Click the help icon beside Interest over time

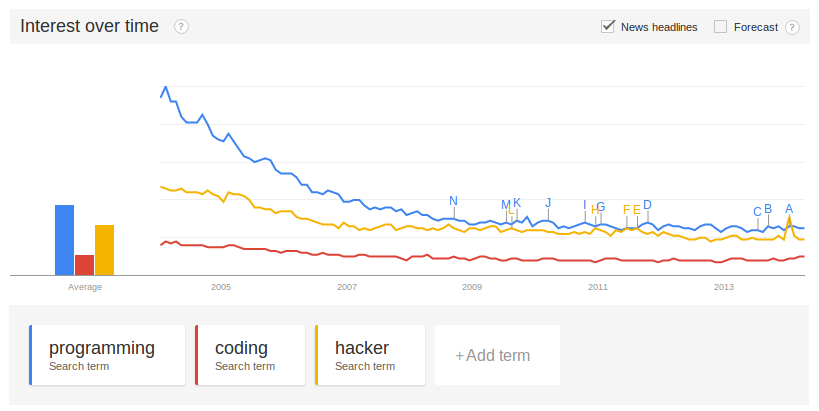(181, 27)
